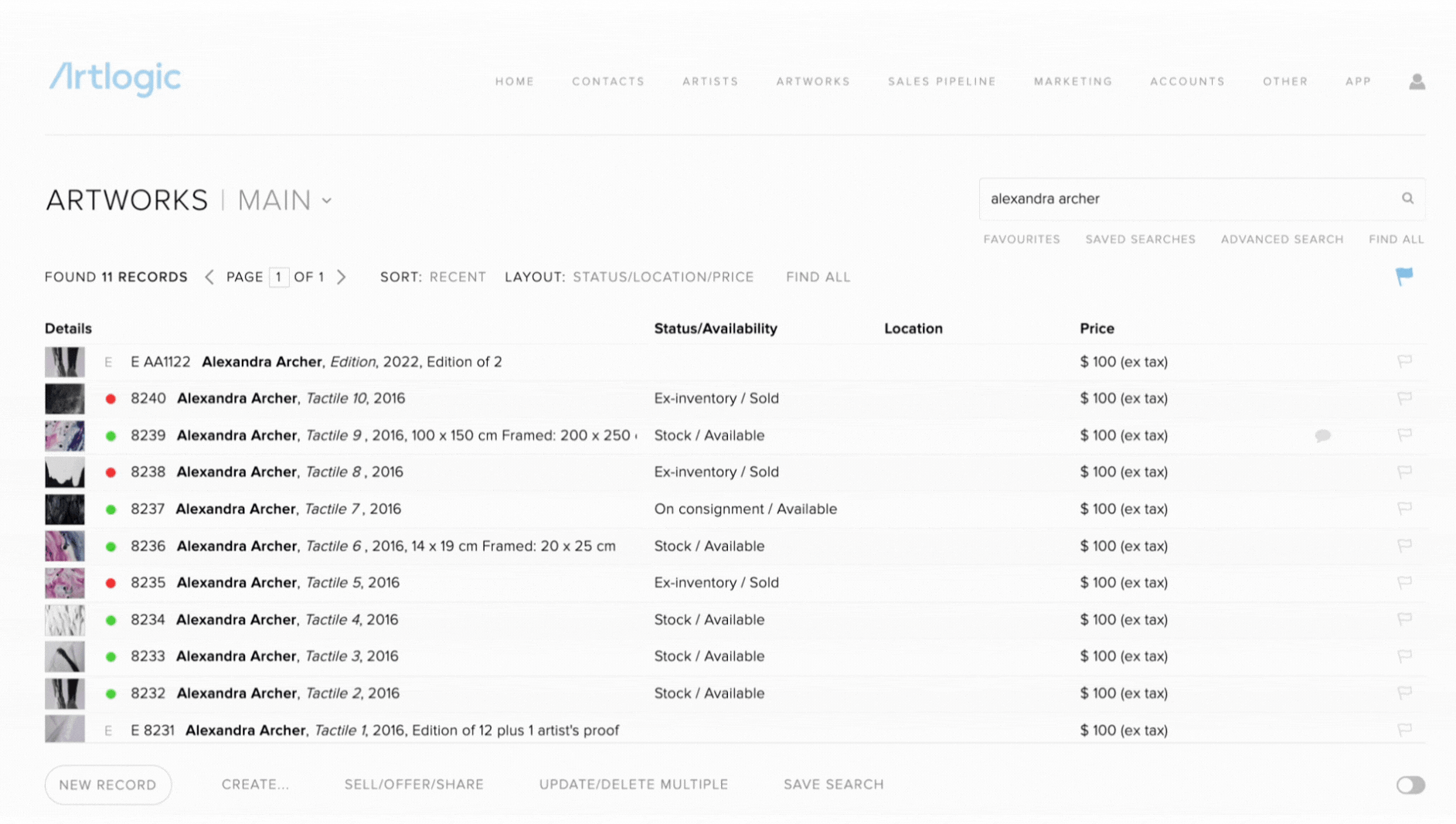Change sort order from Recent
Viewport: 1456px width, 824px height.
pos(458,277)
